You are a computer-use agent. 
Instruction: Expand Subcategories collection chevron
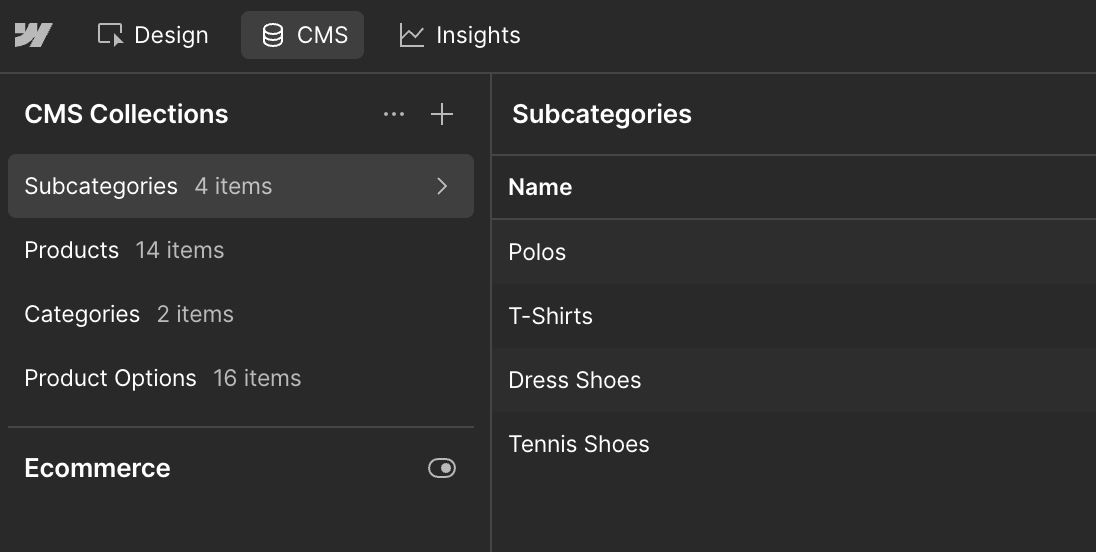point(442,186)
